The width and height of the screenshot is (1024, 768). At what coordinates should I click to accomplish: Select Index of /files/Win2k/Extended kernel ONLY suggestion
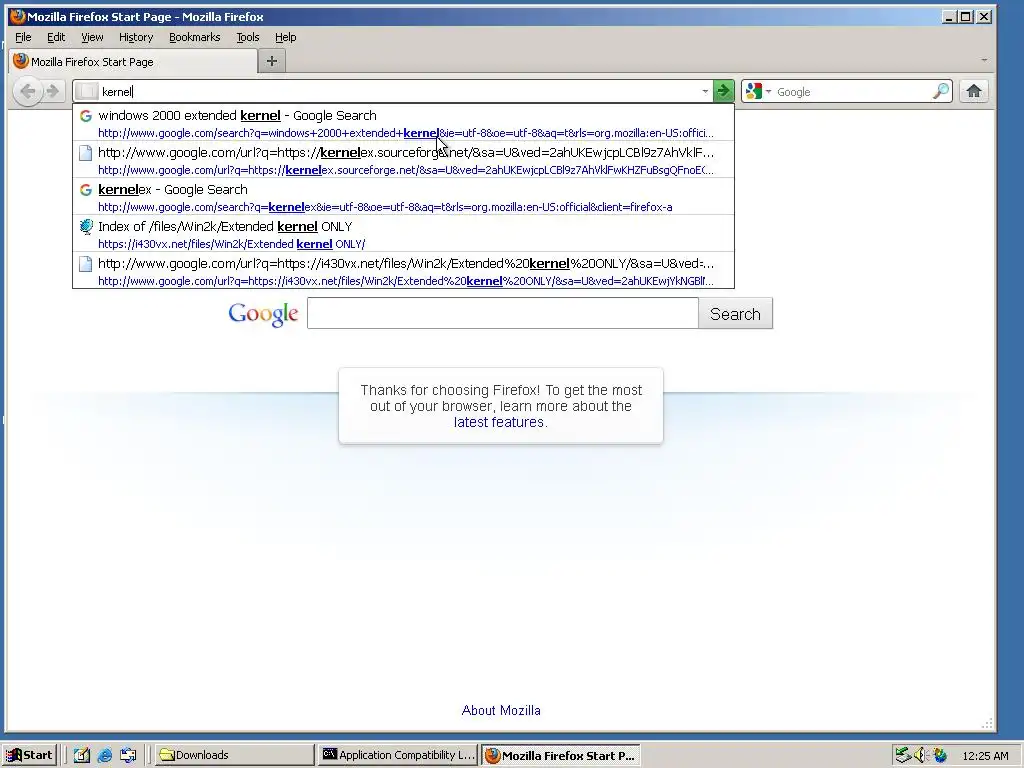pos(404,234)
